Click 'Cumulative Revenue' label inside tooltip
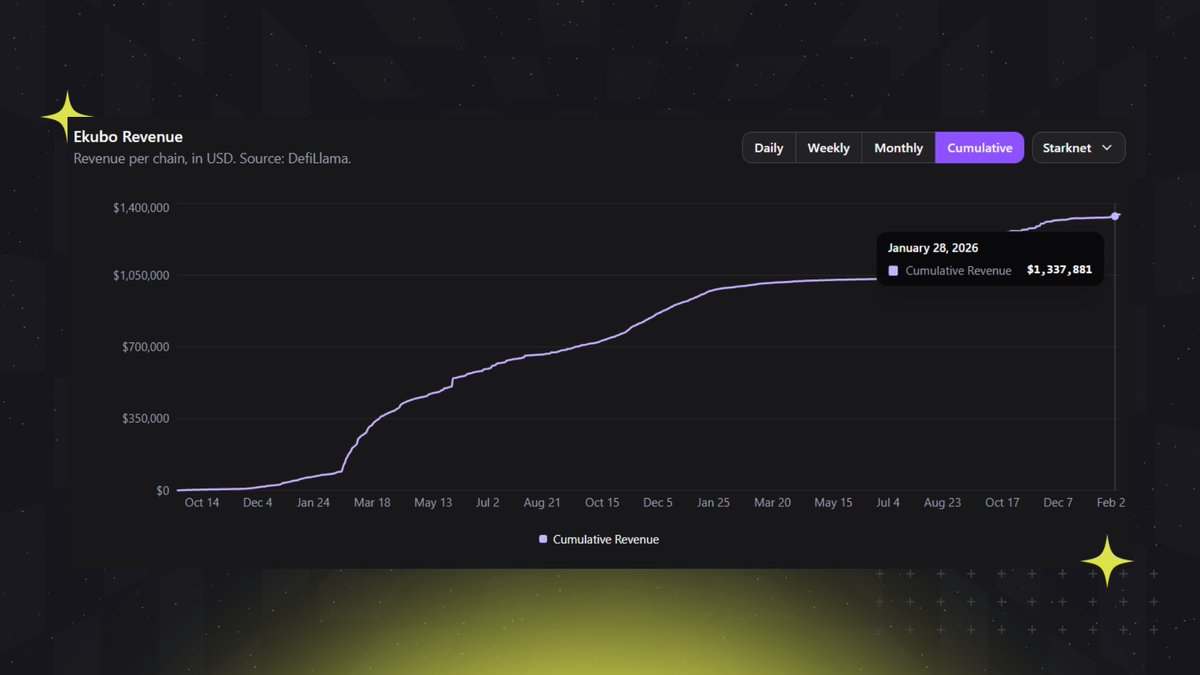 [958, 271]
